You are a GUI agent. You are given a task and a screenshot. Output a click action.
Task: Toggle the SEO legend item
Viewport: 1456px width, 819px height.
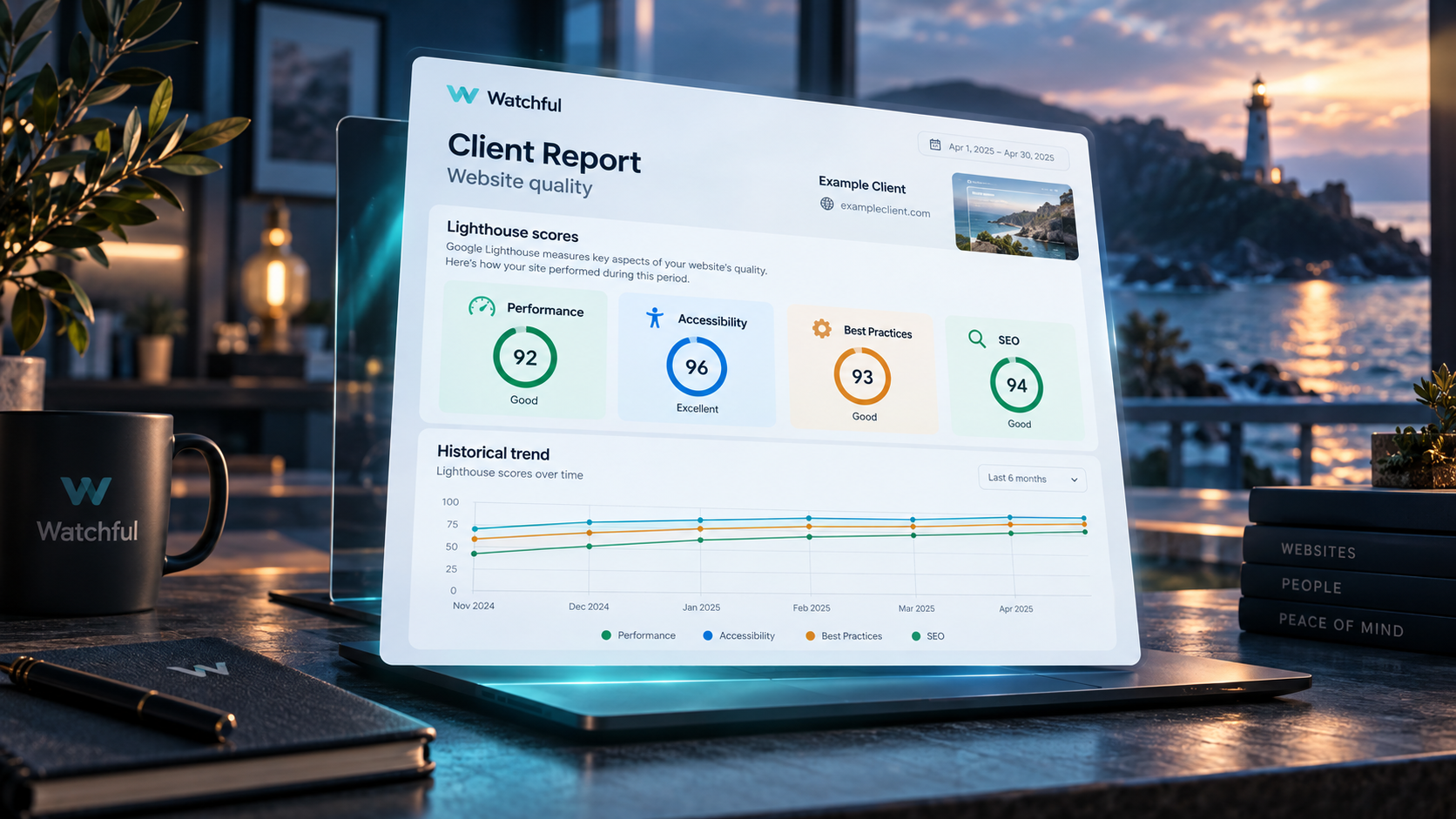click(927, 636)
